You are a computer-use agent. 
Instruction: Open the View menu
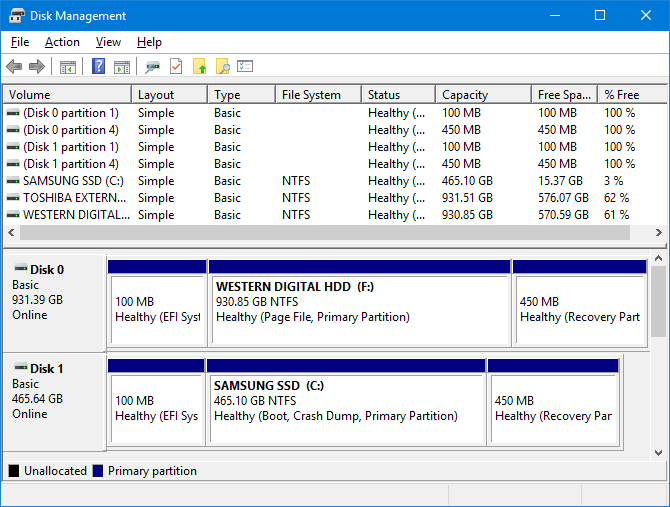[x=108, y=42]
